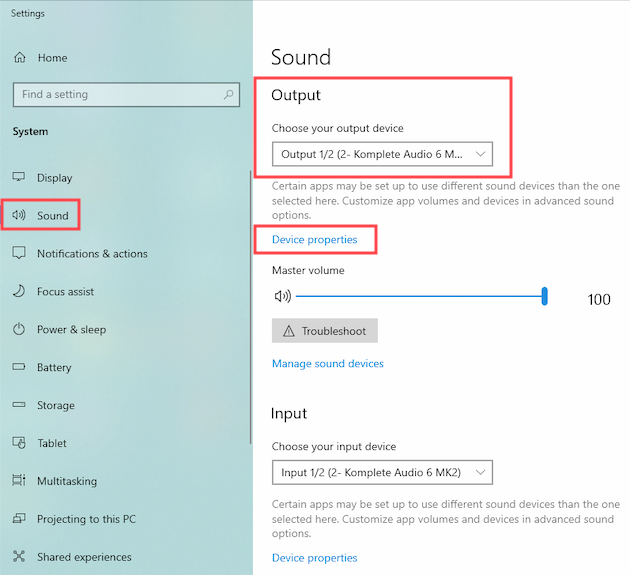Image resolution: width=630 pixels, height=575 pixels.
Task: Open Notifications & actions settings
Action: pos(91,254)
